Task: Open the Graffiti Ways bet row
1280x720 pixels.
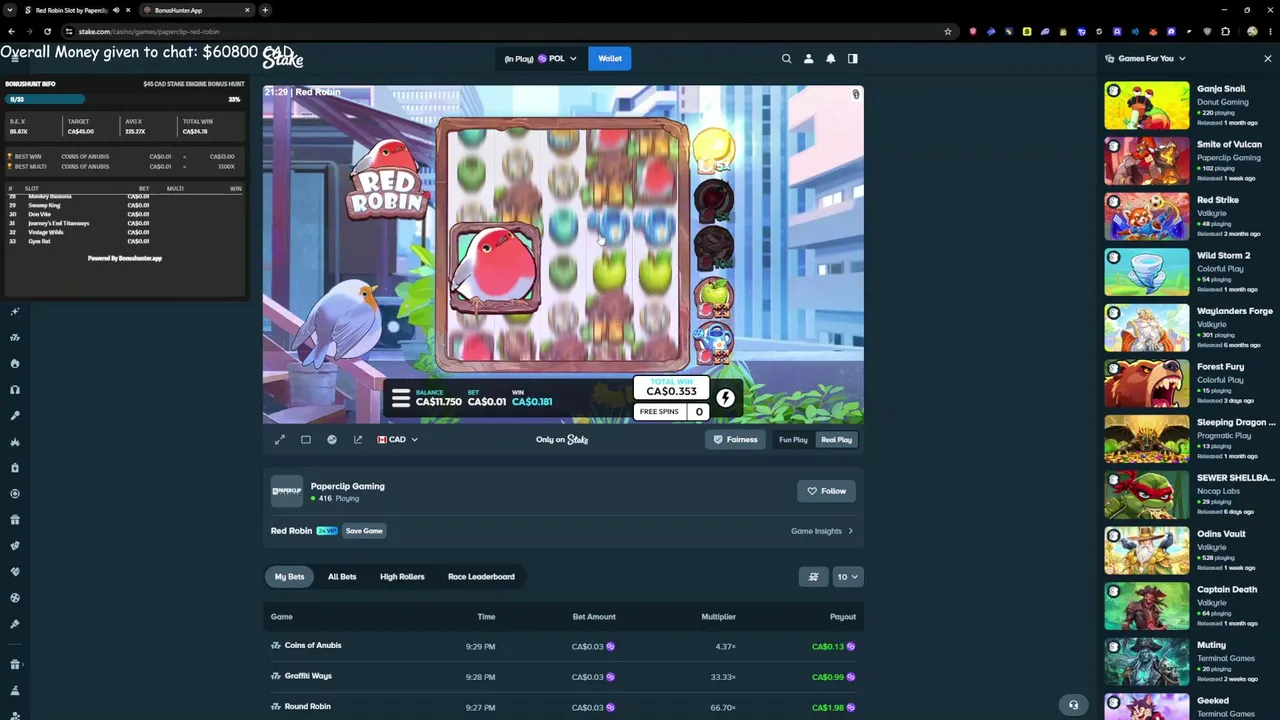Action: coord(564,677)
